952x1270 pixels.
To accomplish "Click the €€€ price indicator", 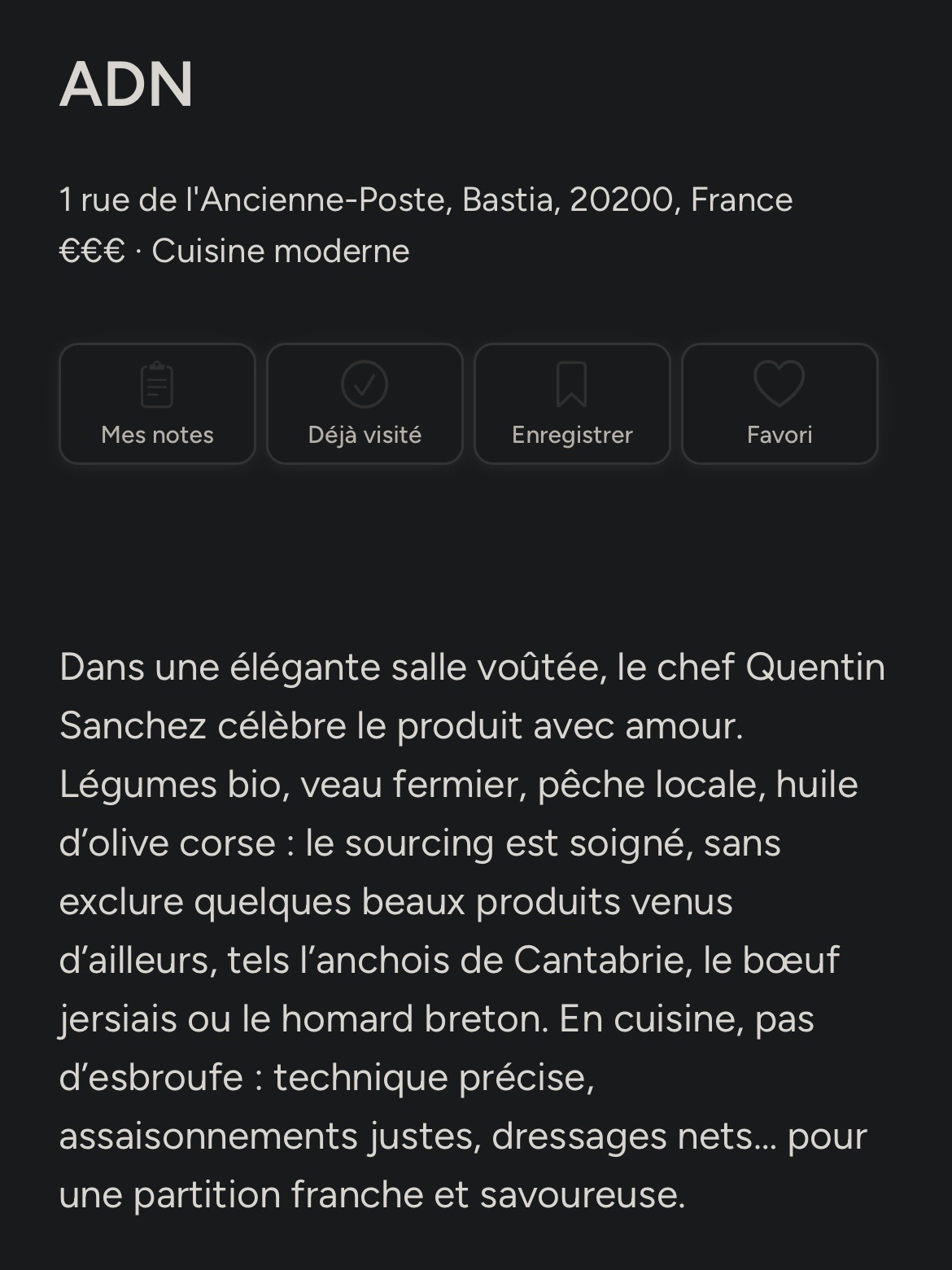I will click(x=92, y=251).
